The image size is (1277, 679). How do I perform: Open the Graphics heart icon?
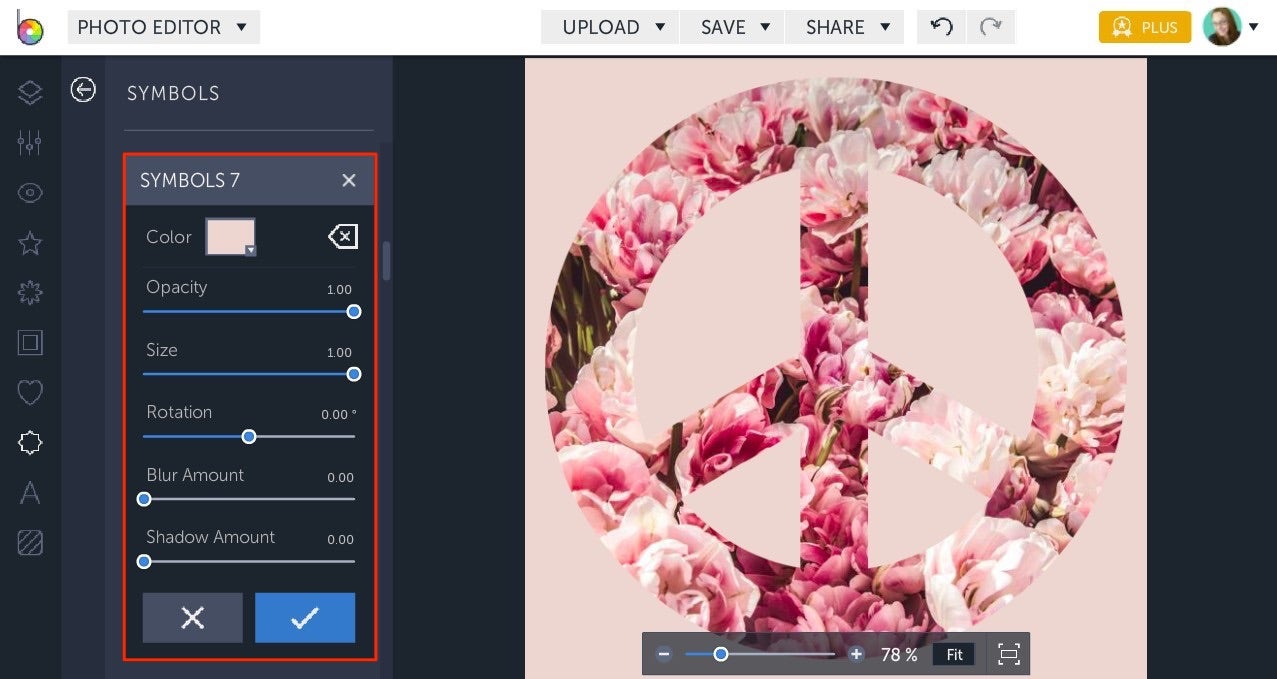click(29, 392)
